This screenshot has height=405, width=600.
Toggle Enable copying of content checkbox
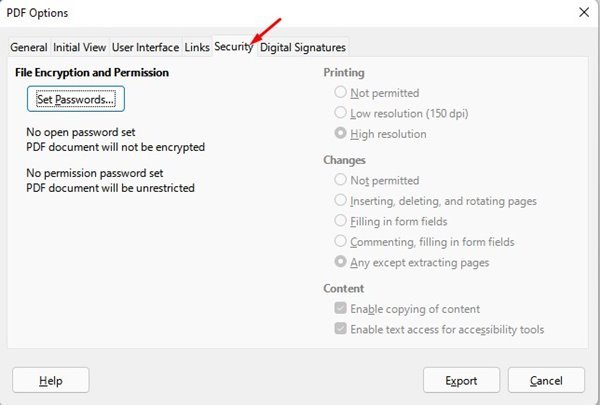pos(342,309)
